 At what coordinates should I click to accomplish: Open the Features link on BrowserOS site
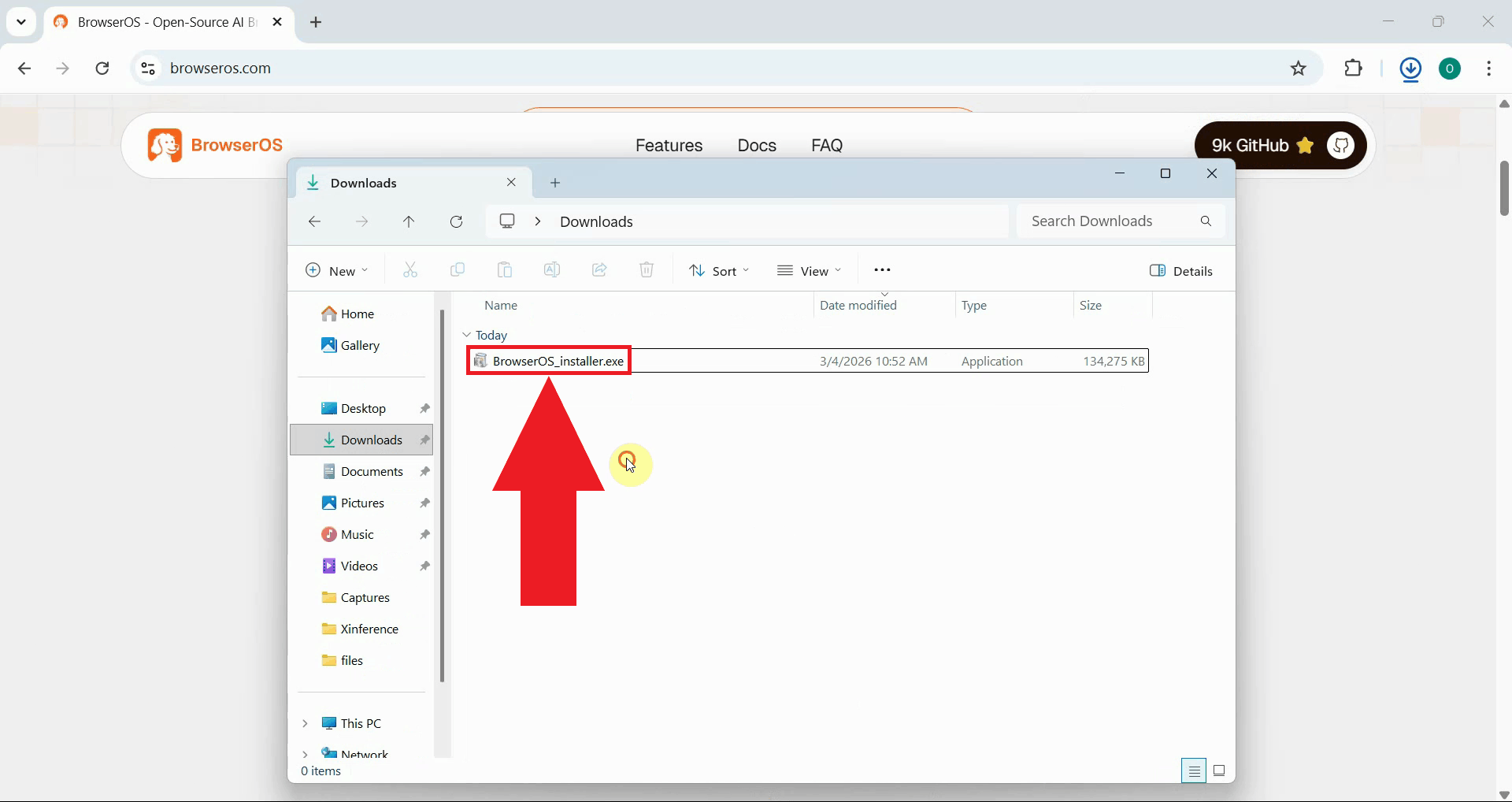pyautogui.click(x=669, y=146)
